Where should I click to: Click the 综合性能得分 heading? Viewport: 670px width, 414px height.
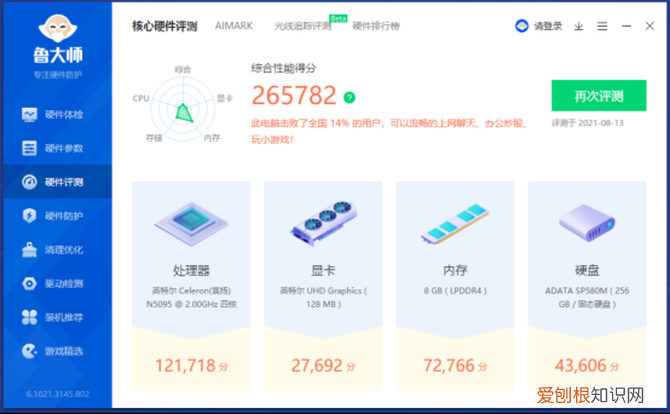(x=284, y=68)
